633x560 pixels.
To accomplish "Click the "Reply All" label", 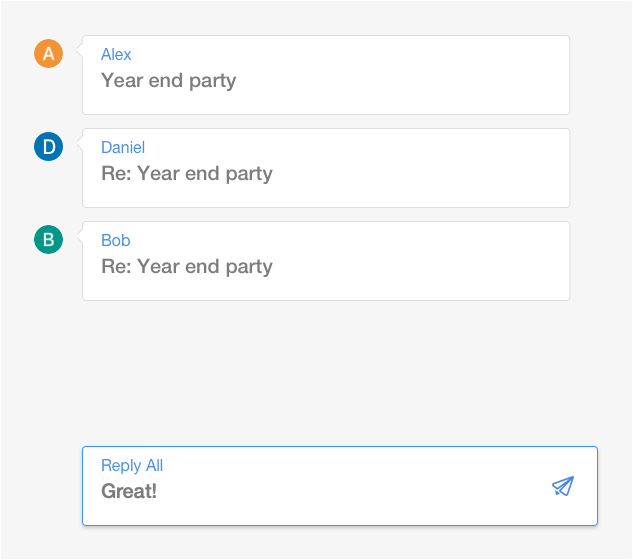I will 132,466.
